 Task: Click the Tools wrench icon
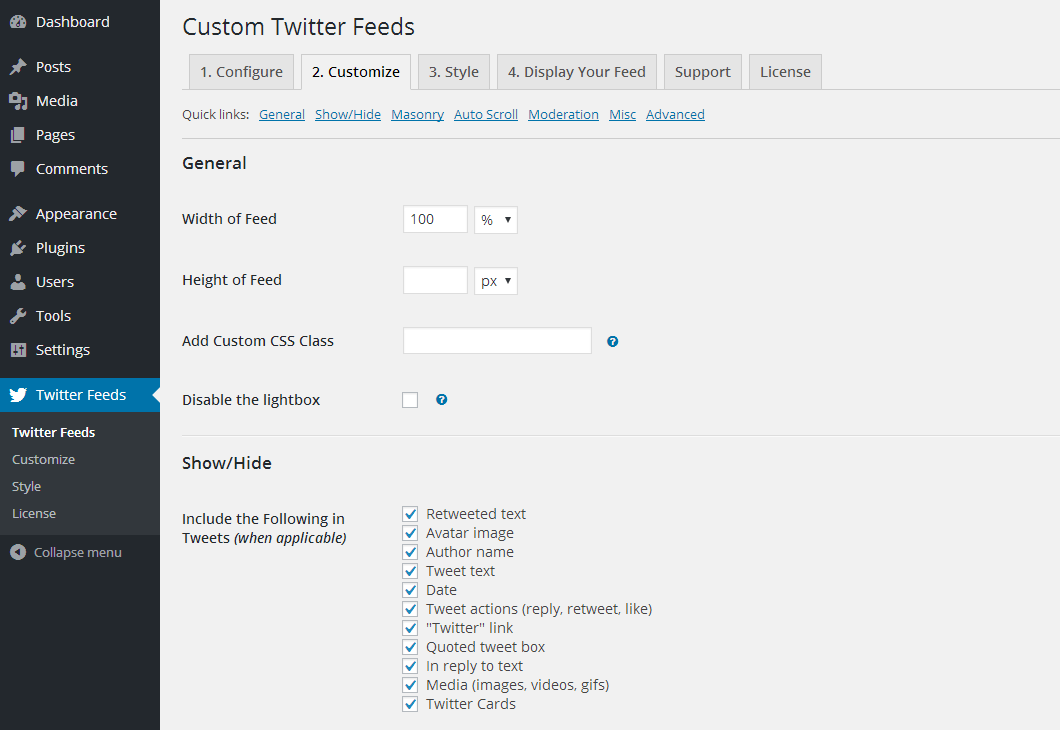click(18, 316)
